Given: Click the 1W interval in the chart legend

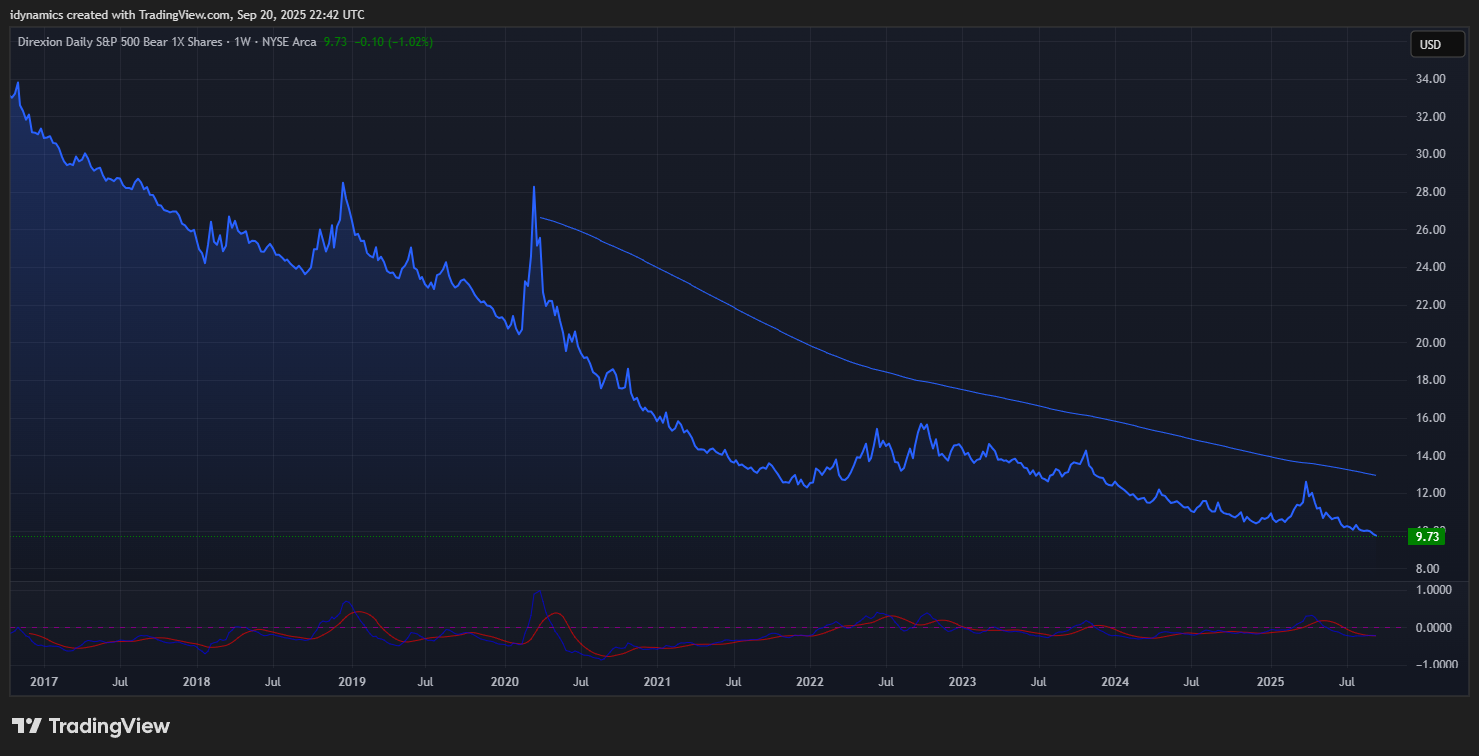Looking at the screenshot, I should click(x=241, y=42).
